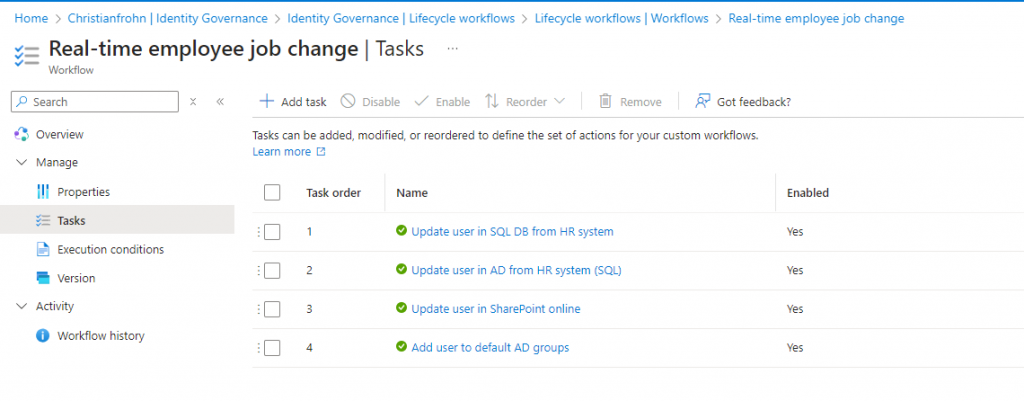Click the Learn more link
This screenshot has height=401, width=1024.
pyautogui.click(x=282, y=152)
